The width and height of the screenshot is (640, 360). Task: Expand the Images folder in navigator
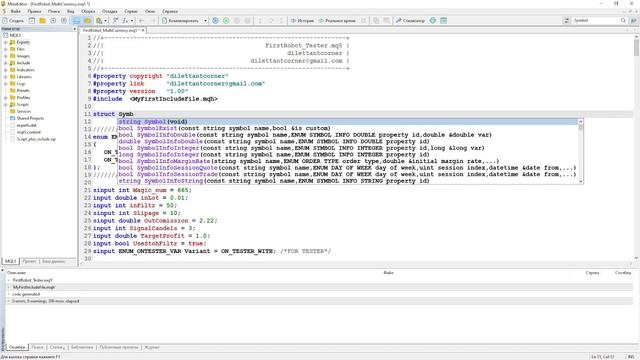coord(6,56)
